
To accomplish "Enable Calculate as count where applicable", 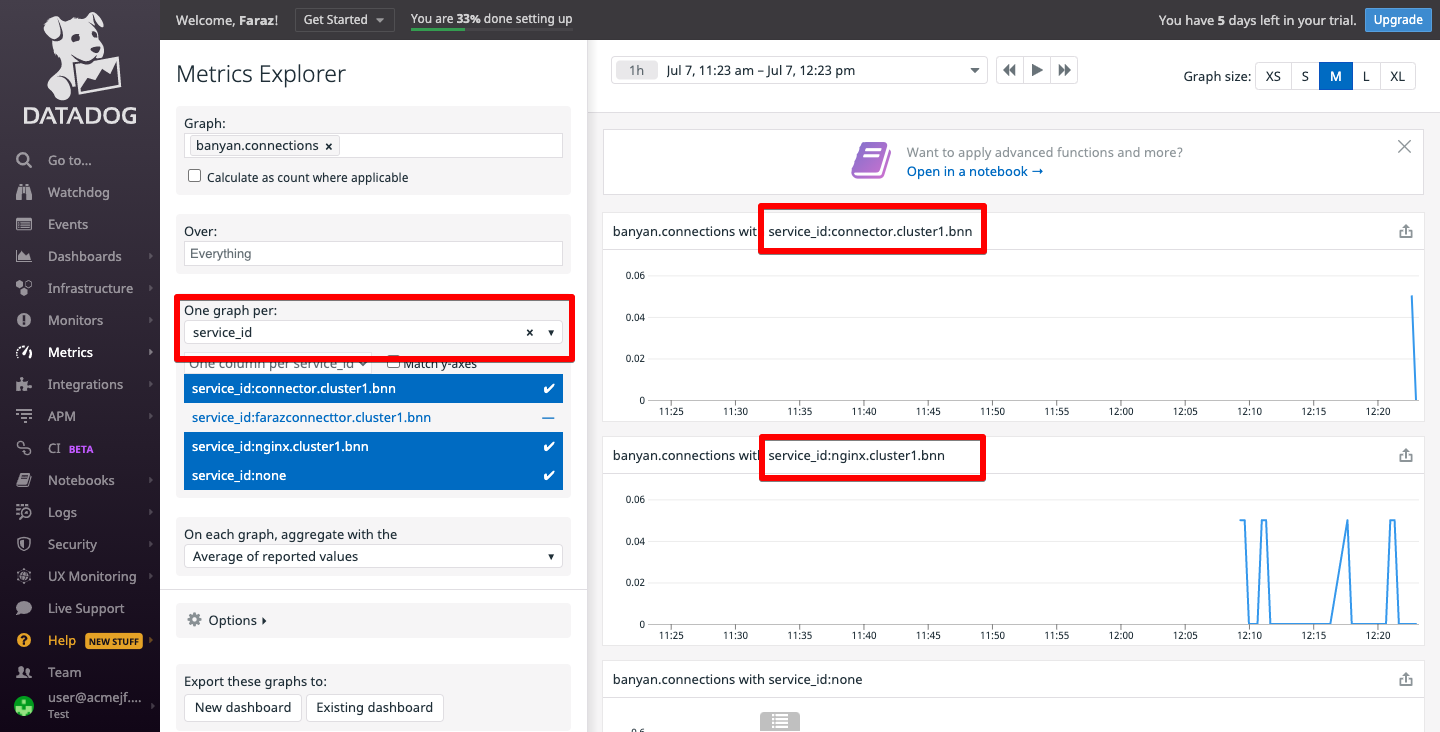I will click(195, 177).
